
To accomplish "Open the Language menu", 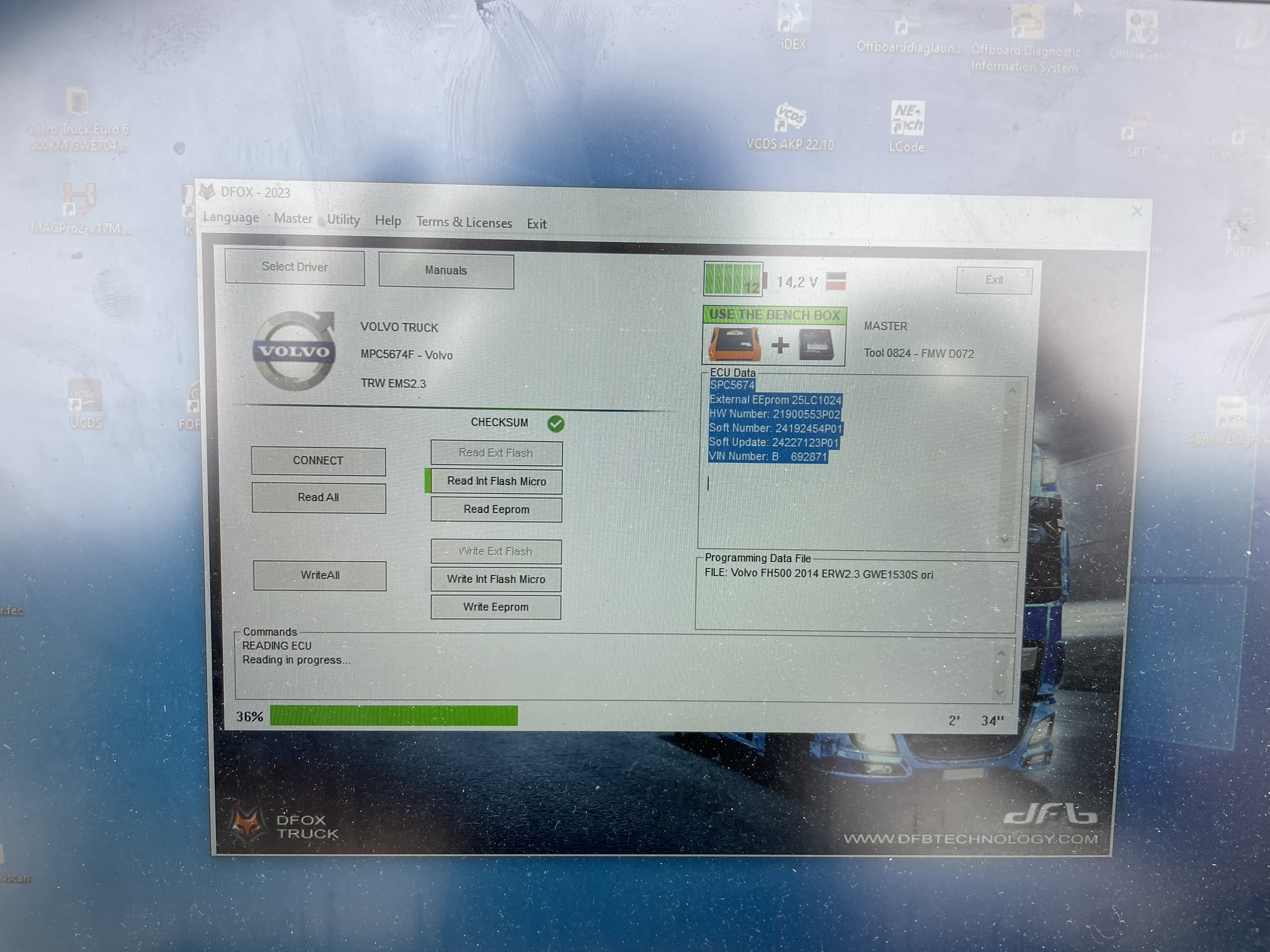I will tap(231, 218).
